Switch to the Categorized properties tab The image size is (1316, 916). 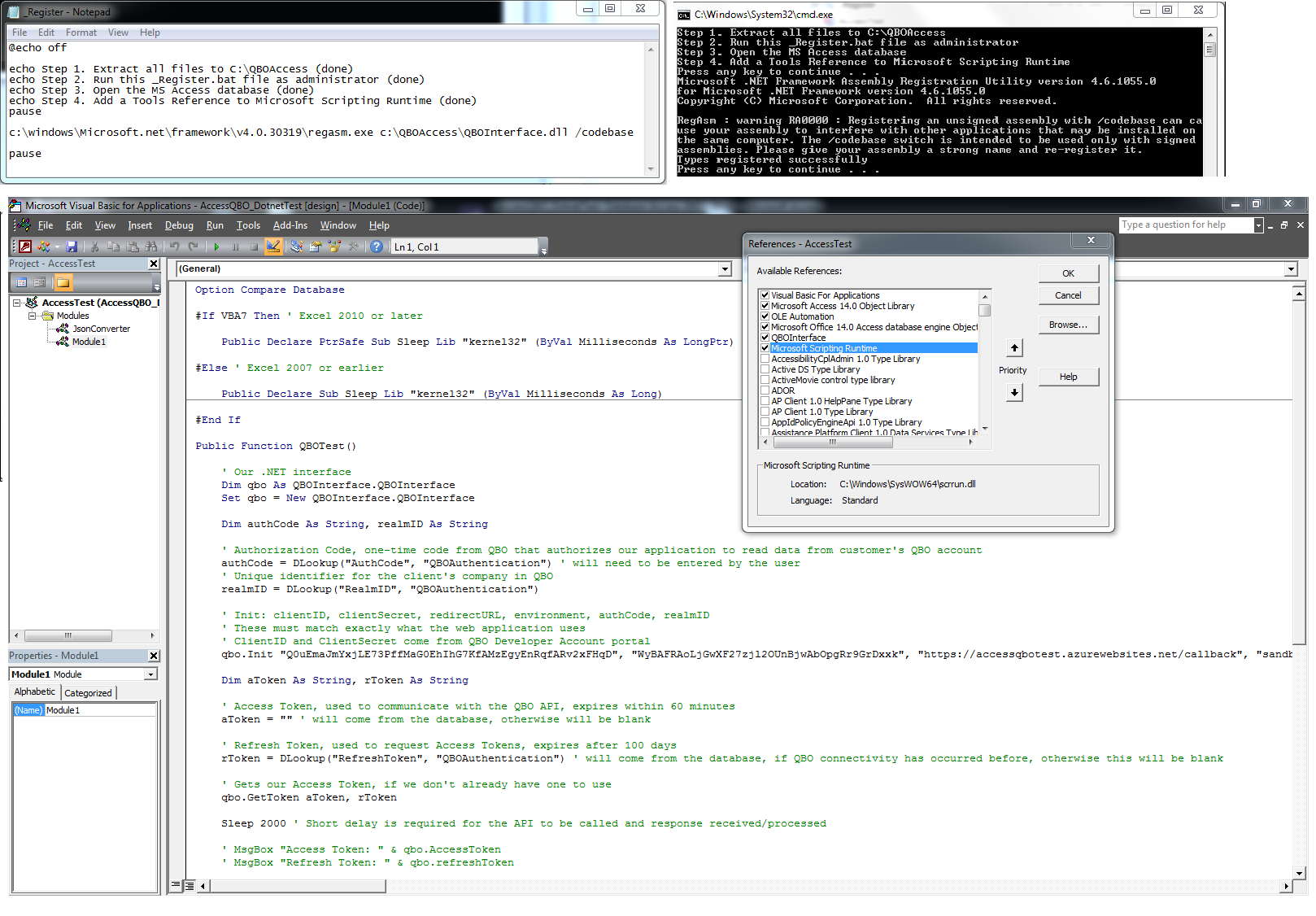[88, 693]
